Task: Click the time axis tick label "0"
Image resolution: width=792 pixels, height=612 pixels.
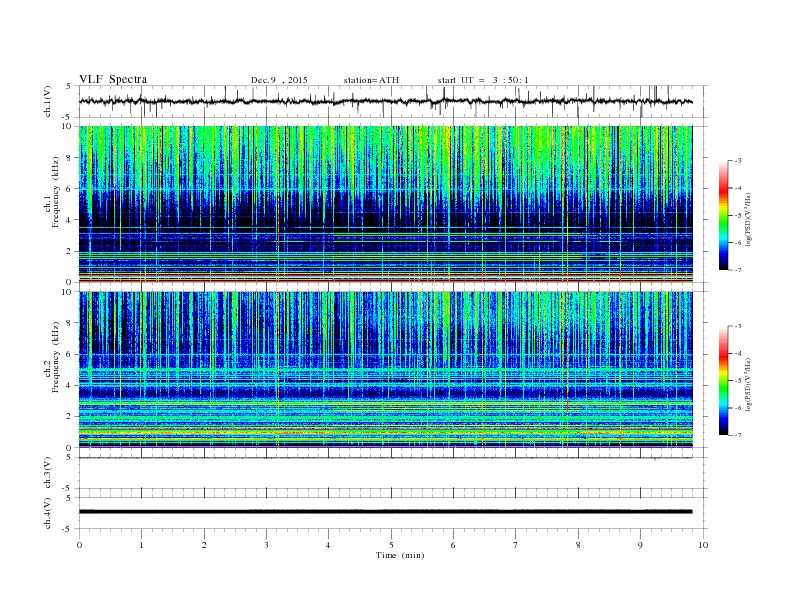Action: (x=79, y=545)
